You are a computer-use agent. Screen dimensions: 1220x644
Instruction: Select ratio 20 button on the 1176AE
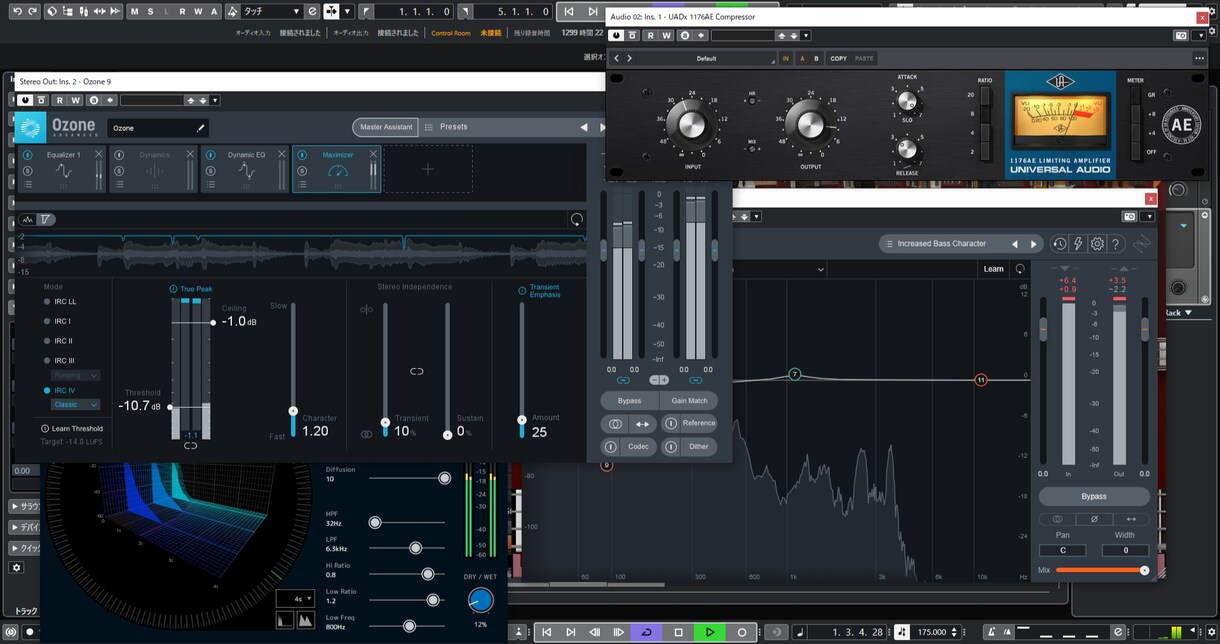tap(986, 95)
